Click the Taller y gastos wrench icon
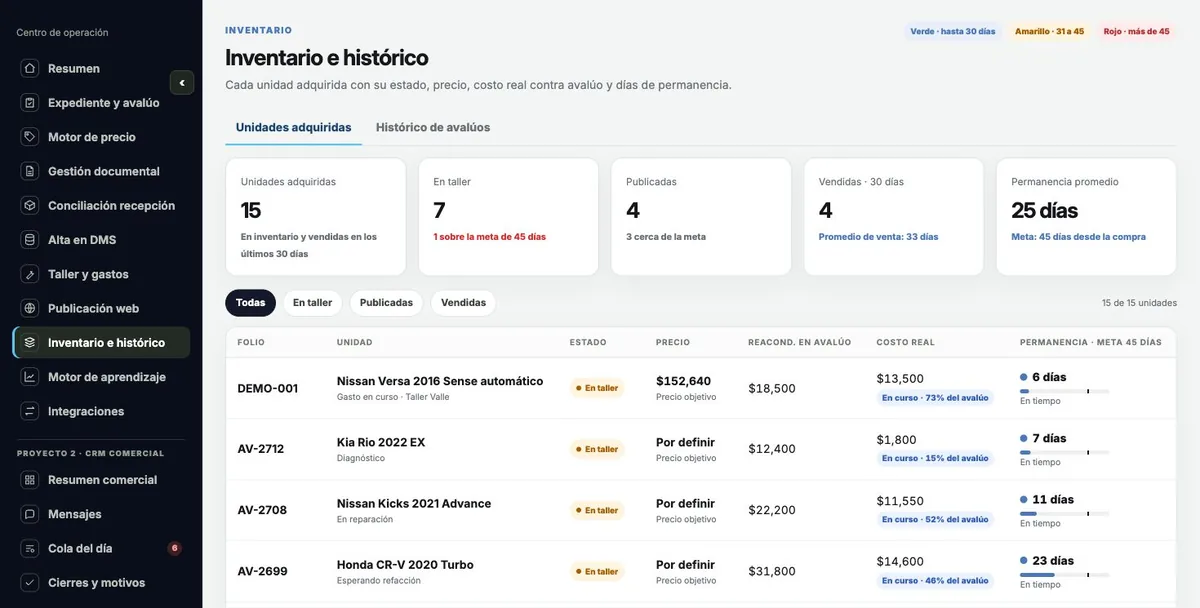Screen dimensions: 1200x608 (30, 274)
